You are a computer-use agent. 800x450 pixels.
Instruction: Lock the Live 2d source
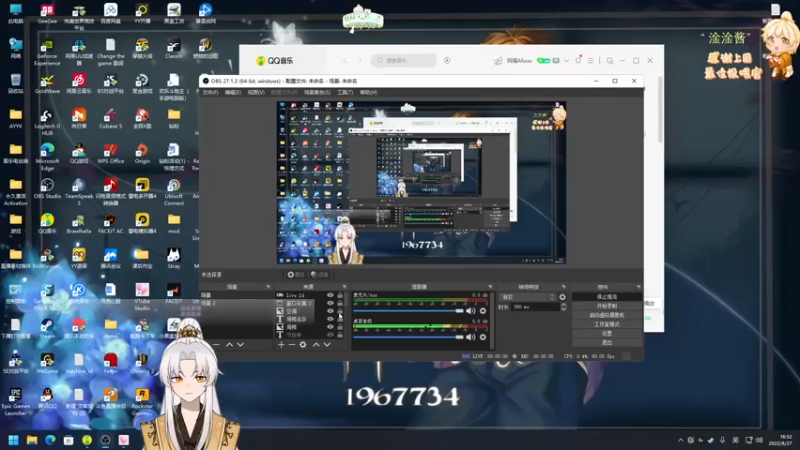coord(340,295)
